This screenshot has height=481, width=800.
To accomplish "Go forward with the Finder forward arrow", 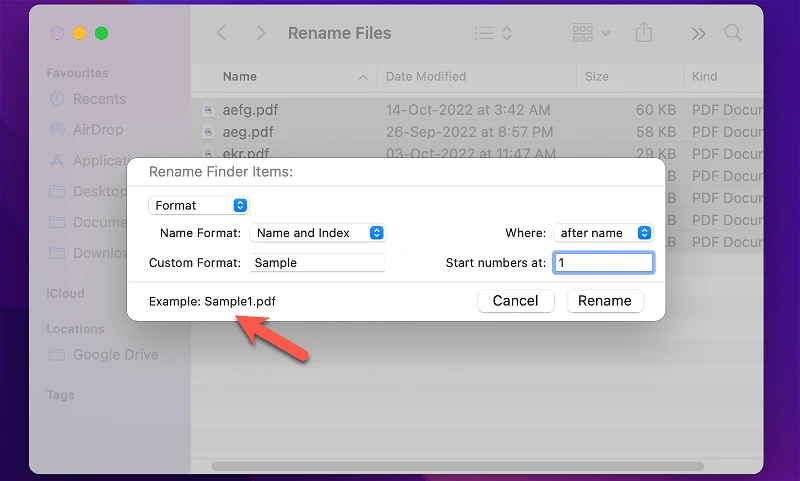I will tap(261, 33).
